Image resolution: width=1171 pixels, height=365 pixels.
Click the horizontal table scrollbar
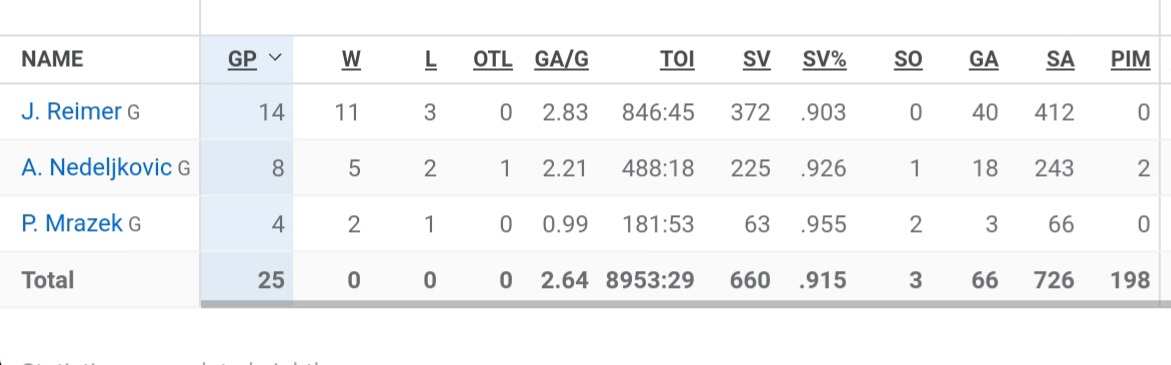point(686,304)
